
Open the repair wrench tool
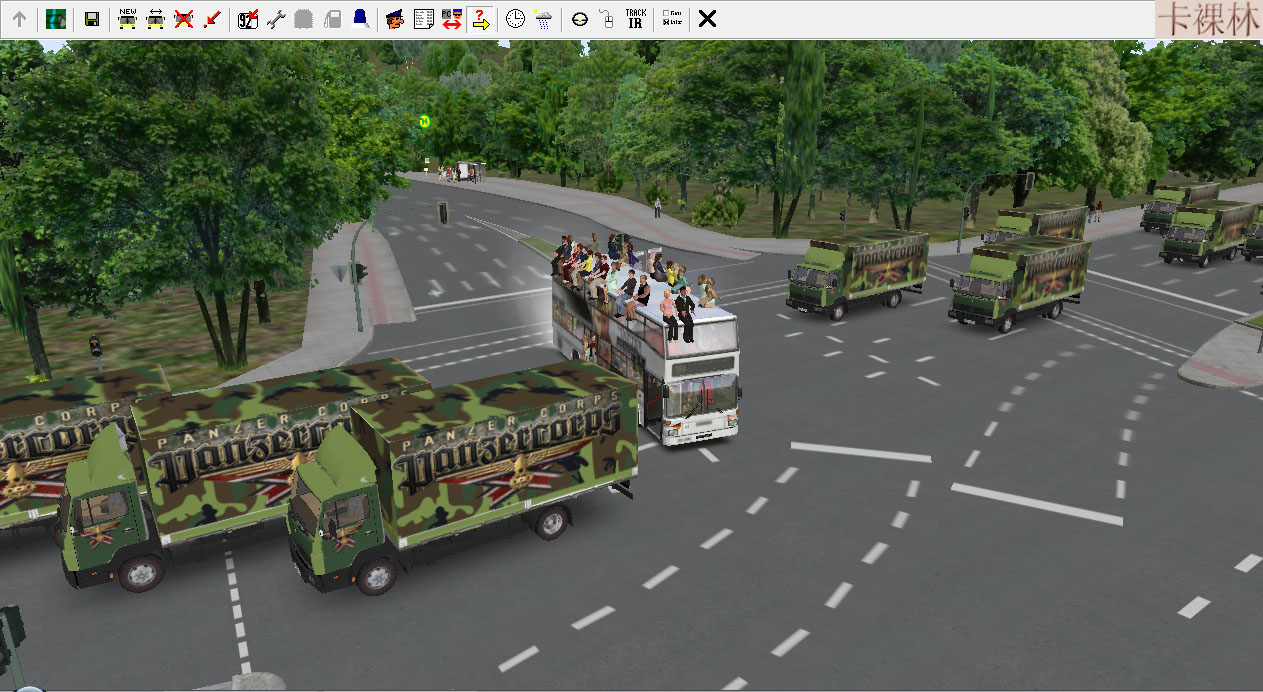pyautogui.click(x=276, y=19)
